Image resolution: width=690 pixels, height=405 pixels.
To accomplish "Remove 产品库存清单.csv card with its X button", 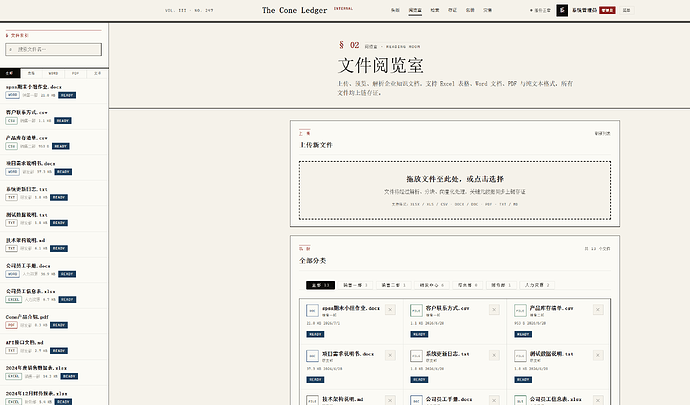I will tap(598, 310).
